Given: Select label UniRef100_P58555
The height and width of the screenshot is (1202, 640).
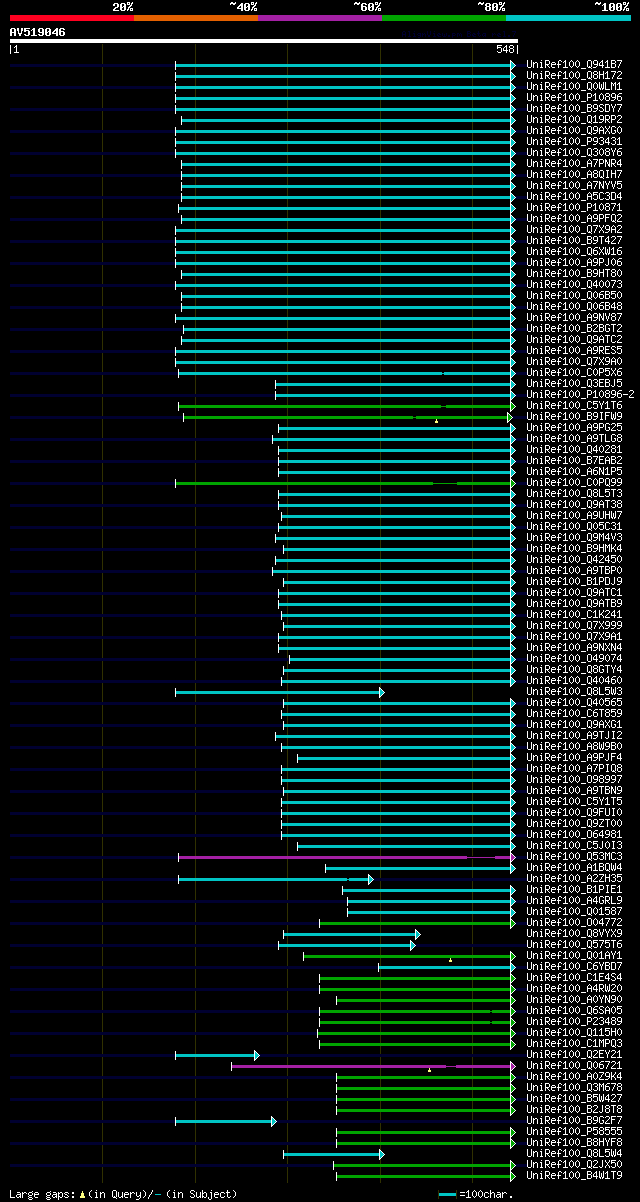Looking at the screenshot, I should [x=574, y=1131].
